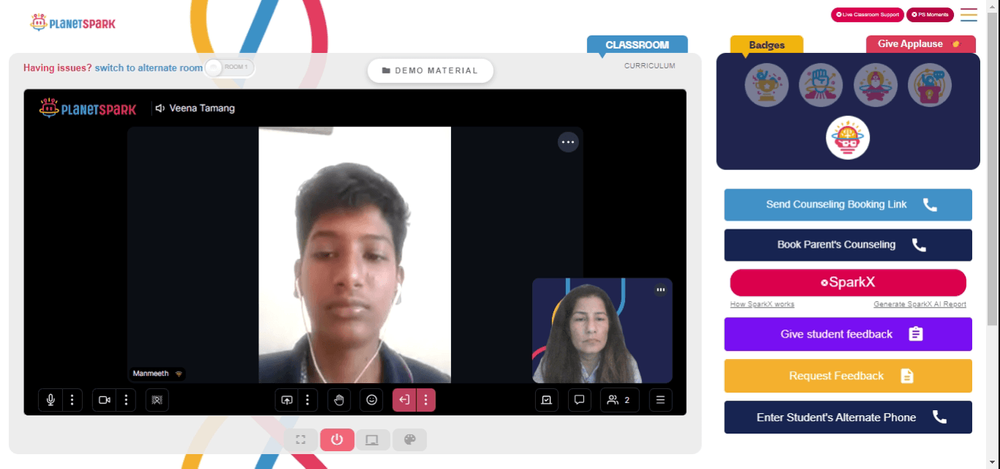Screen dimensions: 1000x469
Task: Open microphone options three-dot menu
Action: point(72,400)
